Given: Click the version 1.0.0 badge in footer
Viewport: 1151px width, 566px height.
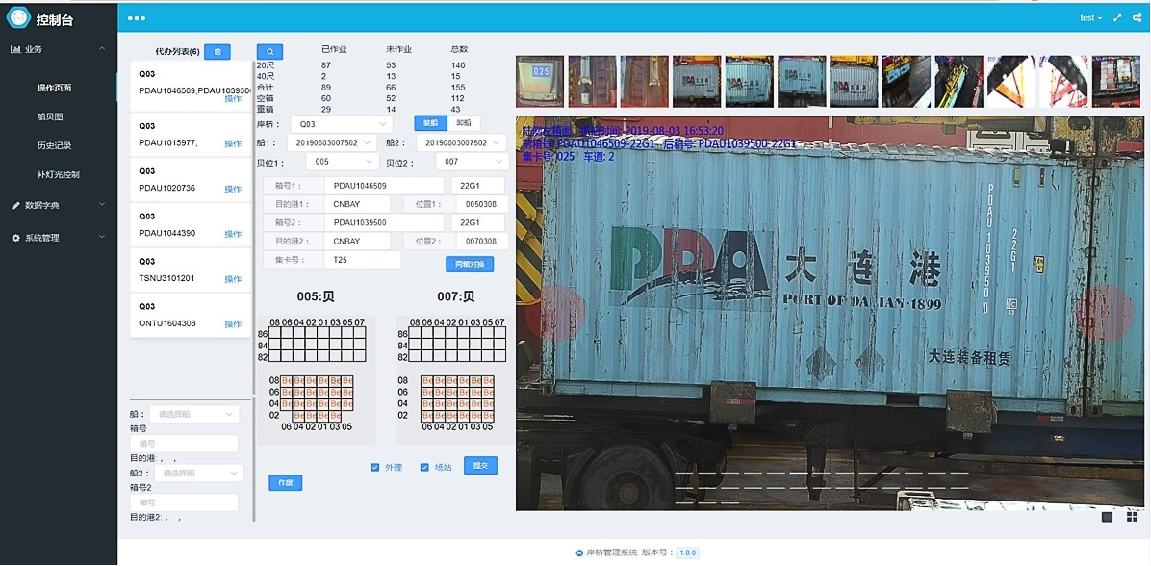Looking at the screenshot, I should [687, 553].
